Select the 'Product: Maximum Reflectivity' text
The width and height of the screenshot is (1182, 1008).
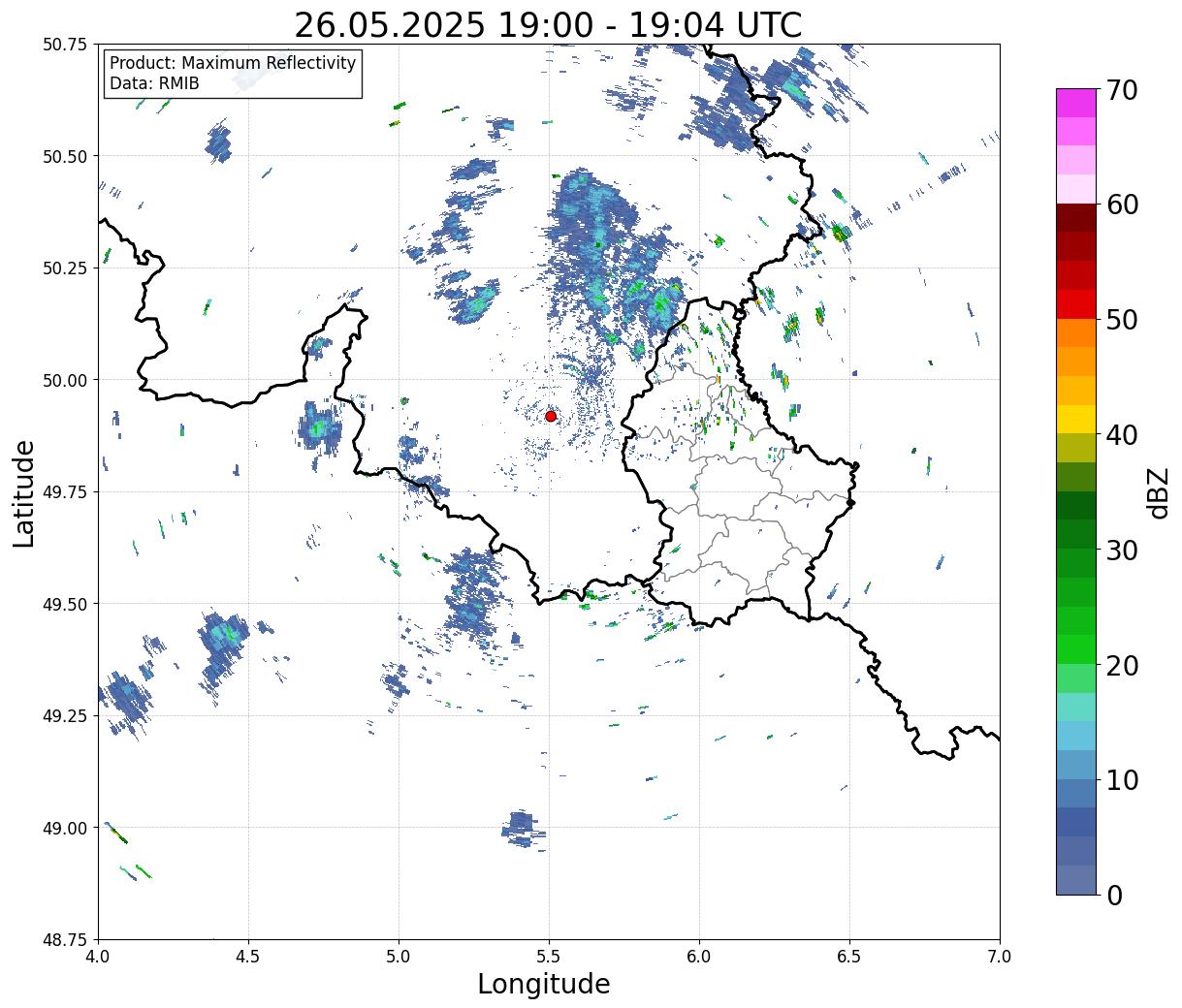pos(233,63)
